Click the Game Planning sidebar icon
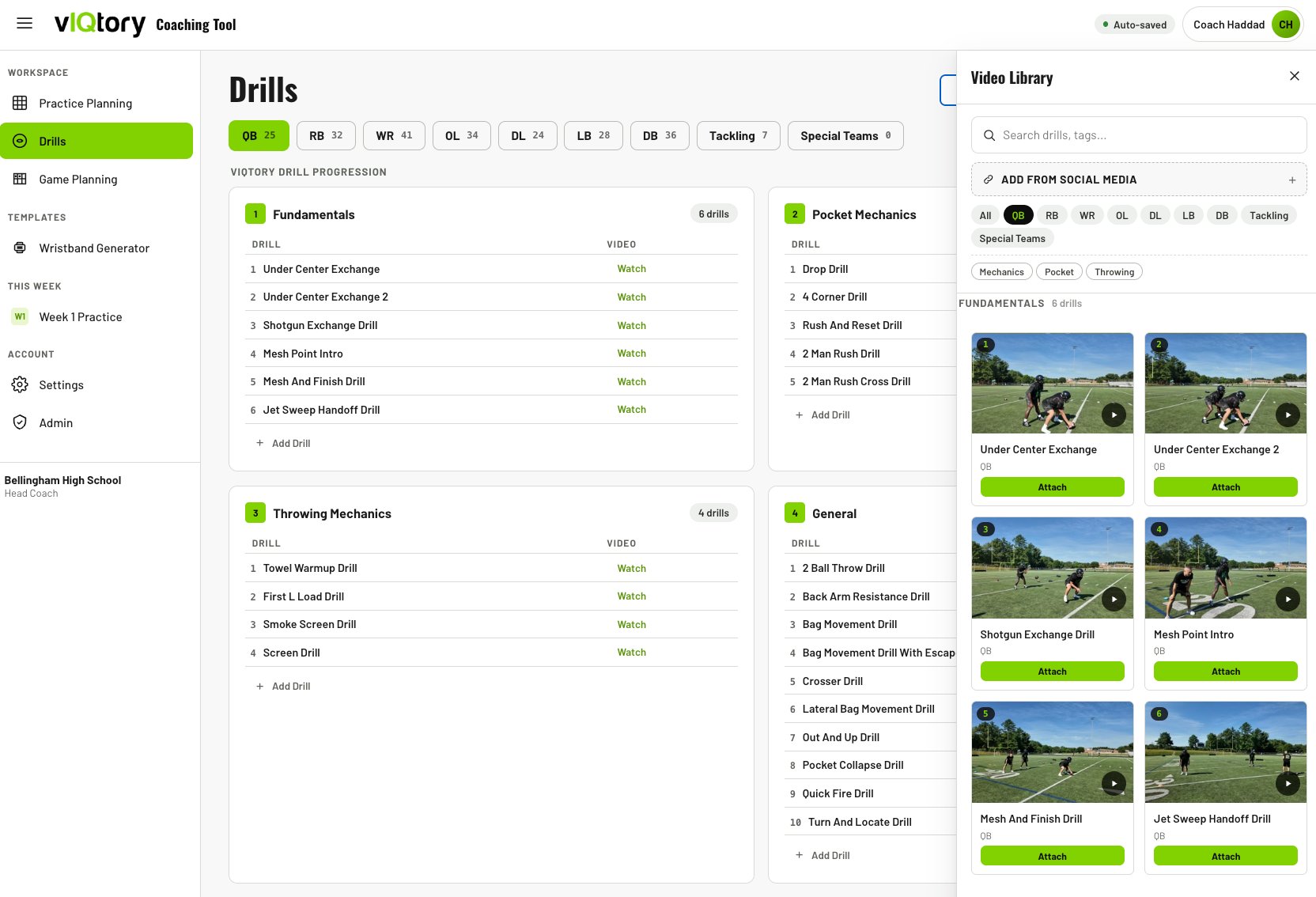 click(x=20, y=179)
